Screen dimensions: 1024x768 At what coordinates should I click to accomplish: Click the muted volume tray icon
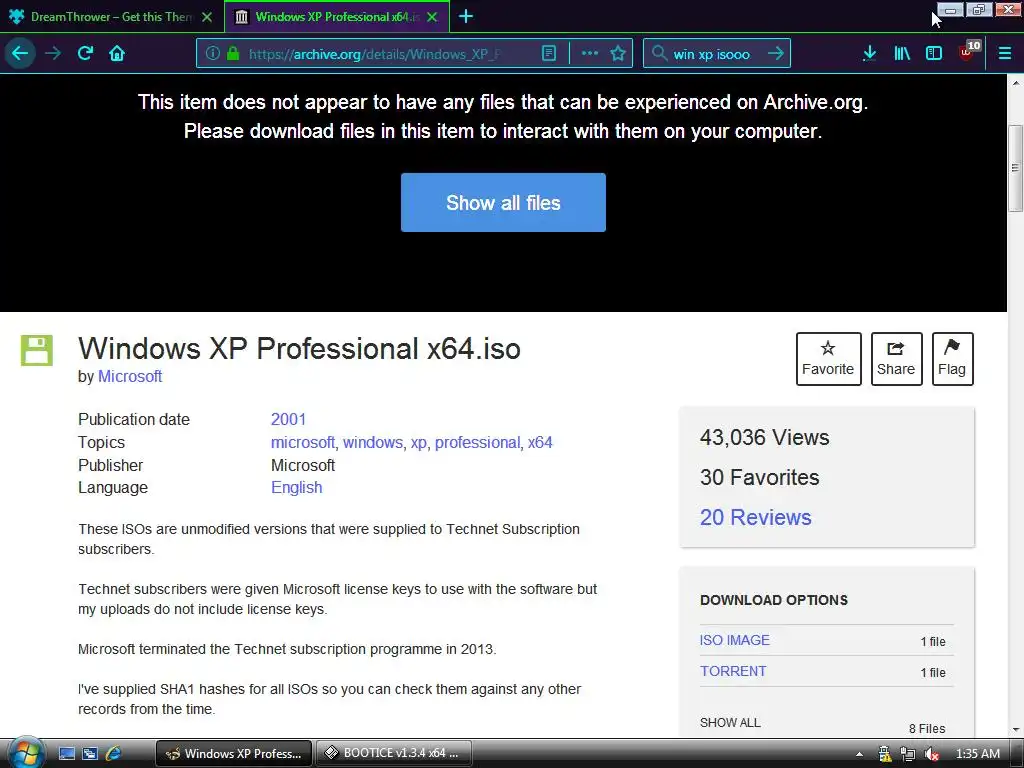pos(931,754)
